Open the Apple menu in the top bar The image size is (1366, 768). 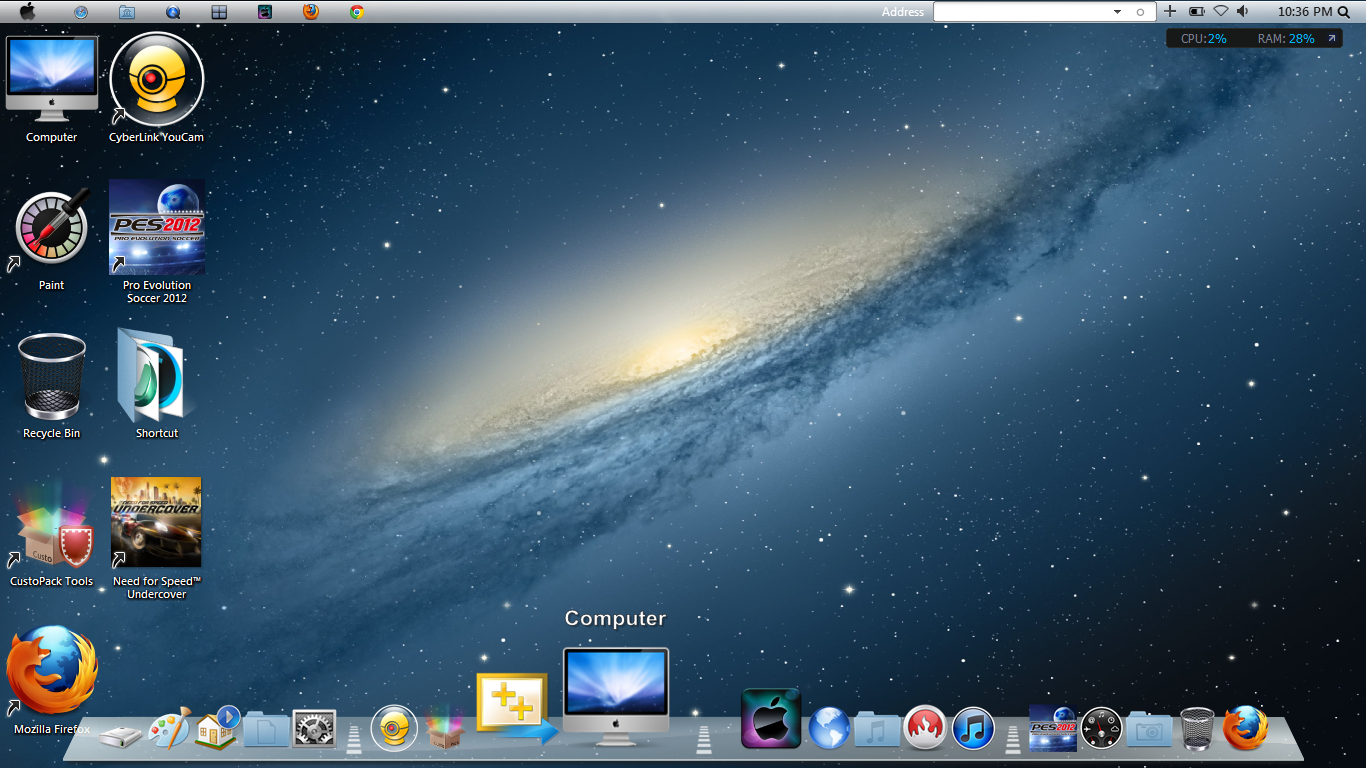[27, 12]
